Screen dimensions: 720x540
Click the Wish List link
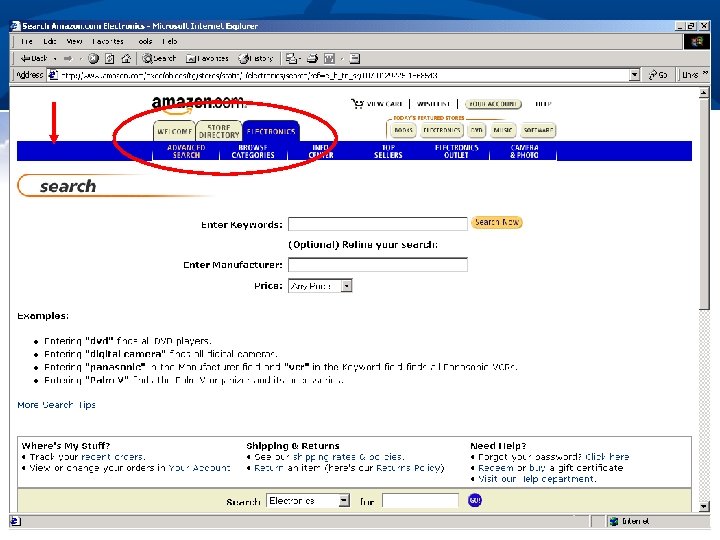(433, 104)
